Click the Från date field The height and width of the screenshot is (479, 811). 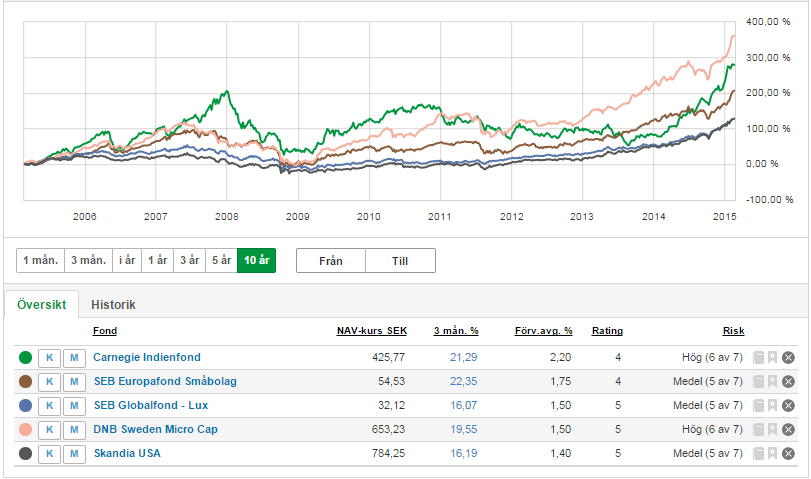(330, 260)
